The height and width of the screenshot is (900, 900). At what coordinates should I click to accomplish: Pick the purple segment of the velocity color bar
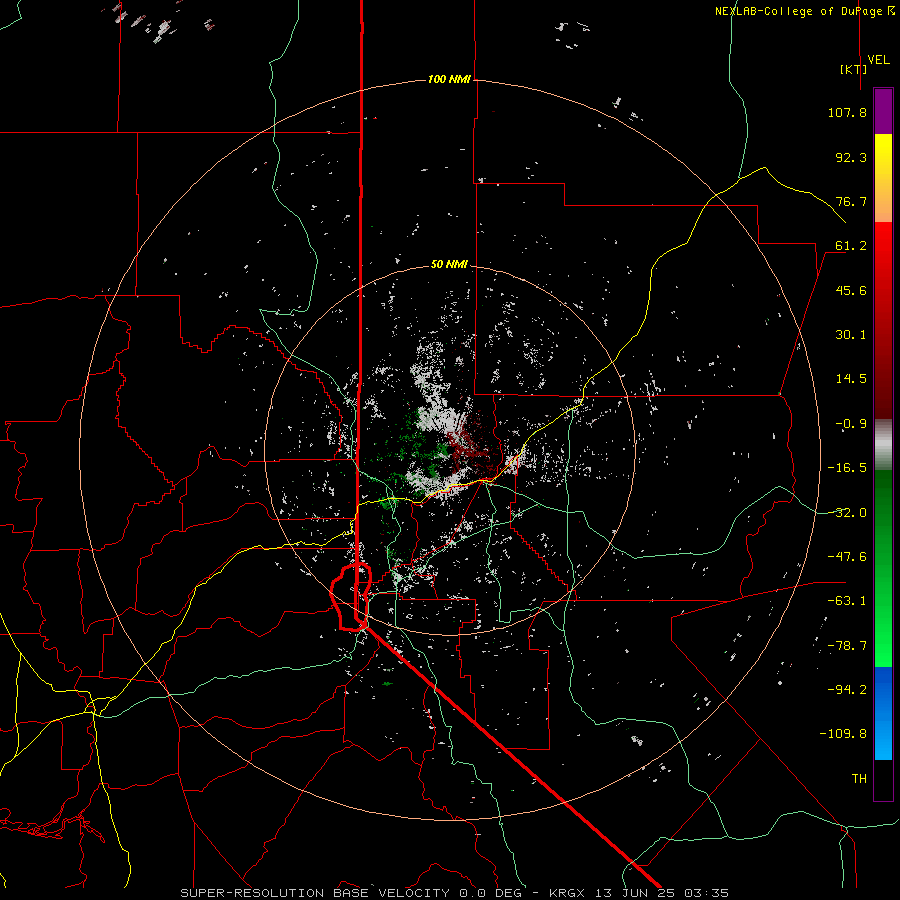click(x=883, y=111)
